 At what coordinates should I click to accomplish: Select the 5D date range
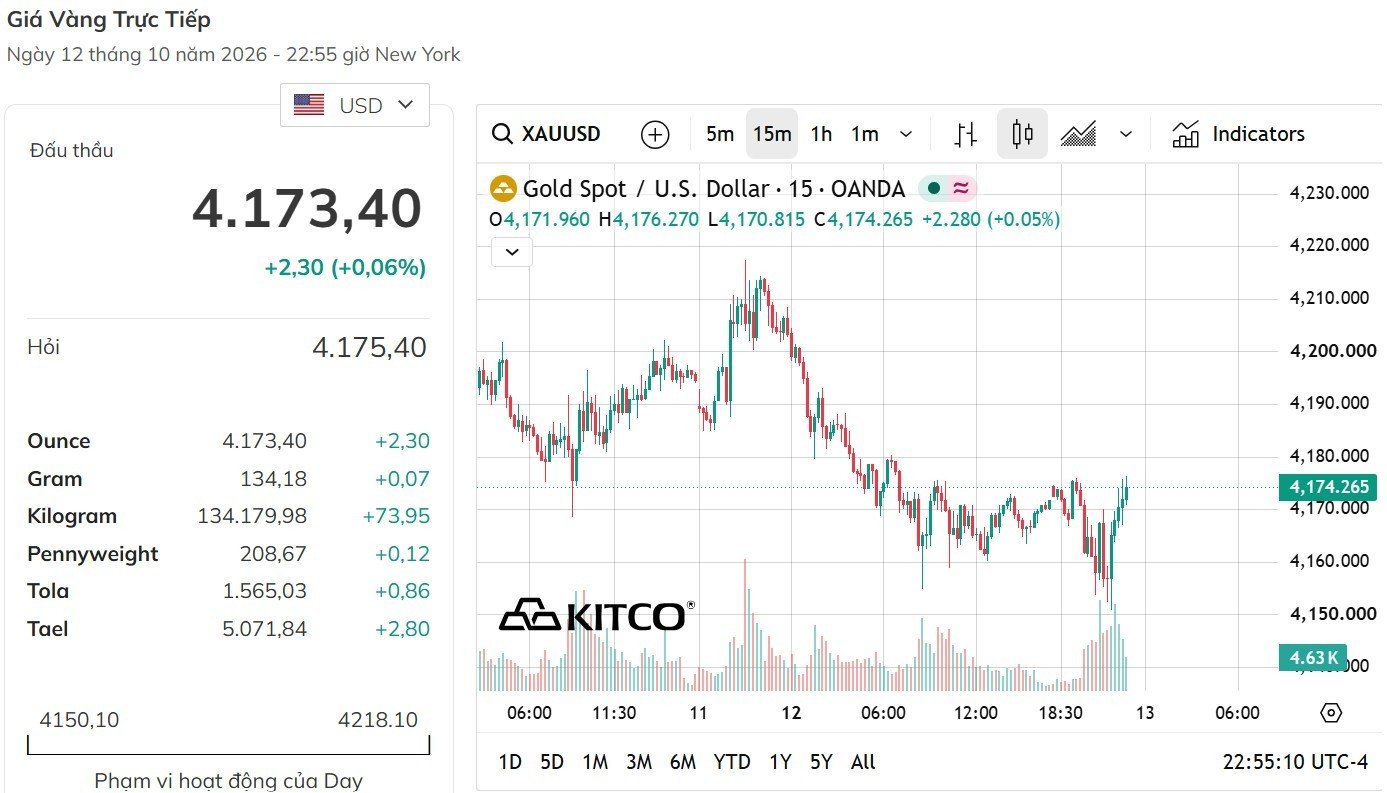point(552,762)
